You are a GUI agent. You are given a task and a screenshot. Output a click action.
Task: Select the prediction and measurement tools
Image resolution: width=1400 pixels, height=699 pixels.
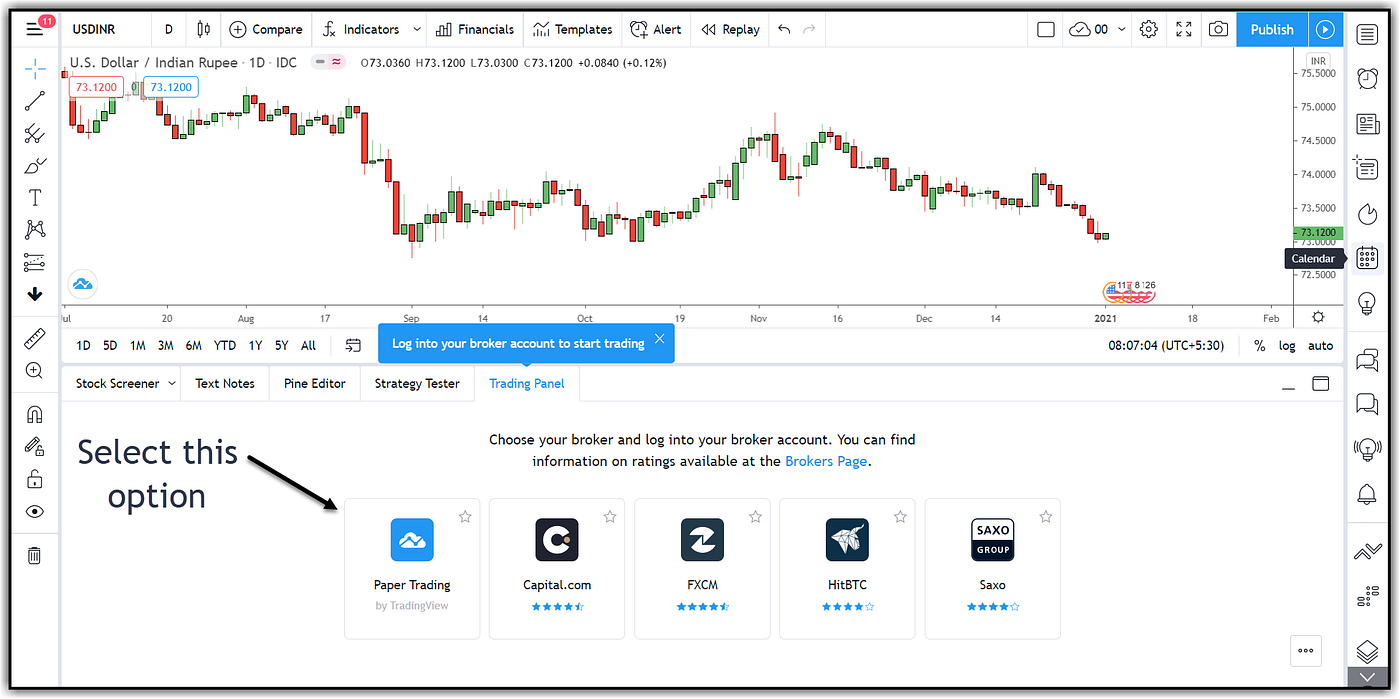click(x=35, y=262)
